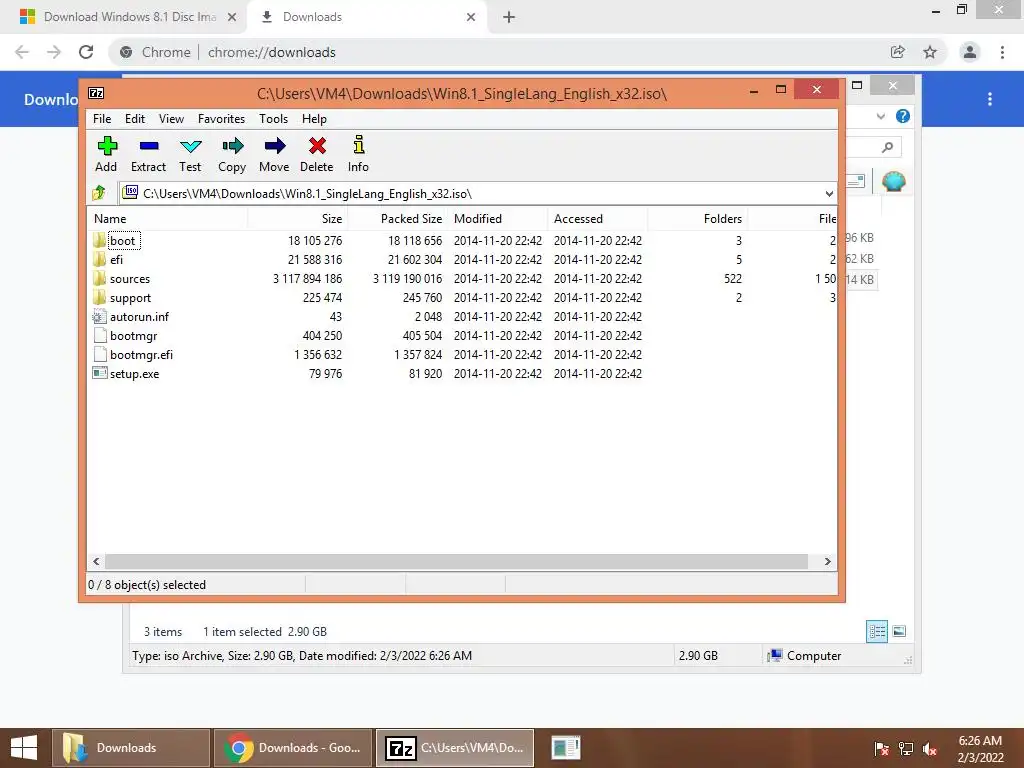Select the bootmgr file icon
The width and height of the screenshot is (1024, 768).
pos(100,336)
